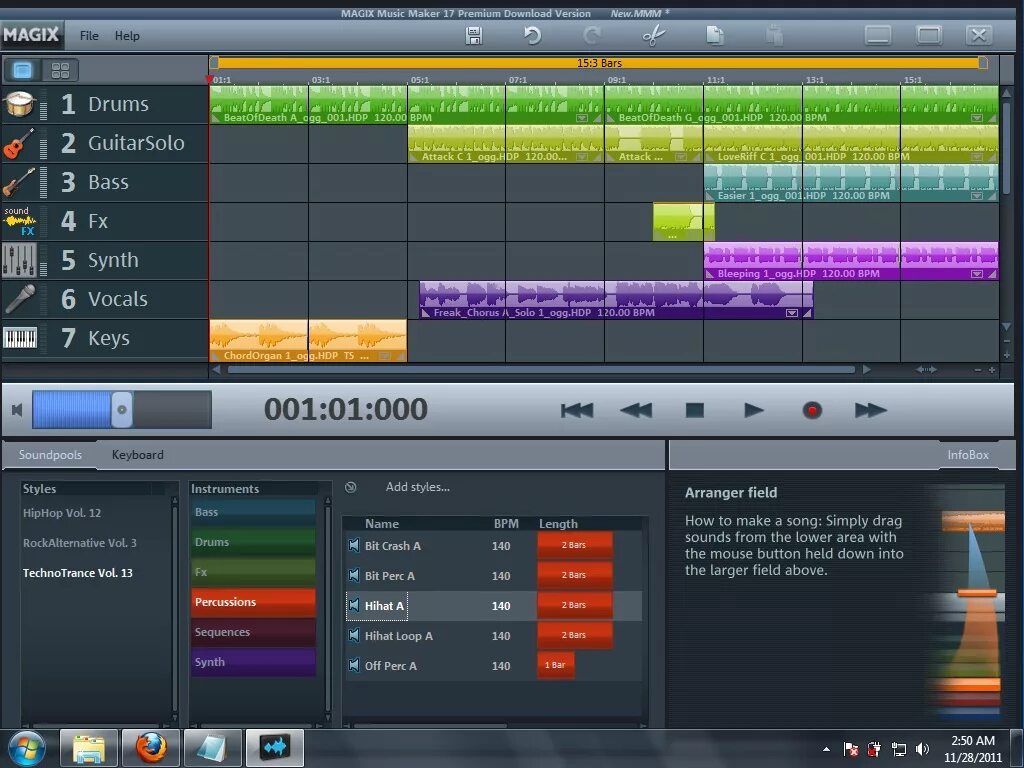Click the Drums track instrument icon
This screenshot has width=1024, height=768.
pyautogui.click(x=19, y=104)
